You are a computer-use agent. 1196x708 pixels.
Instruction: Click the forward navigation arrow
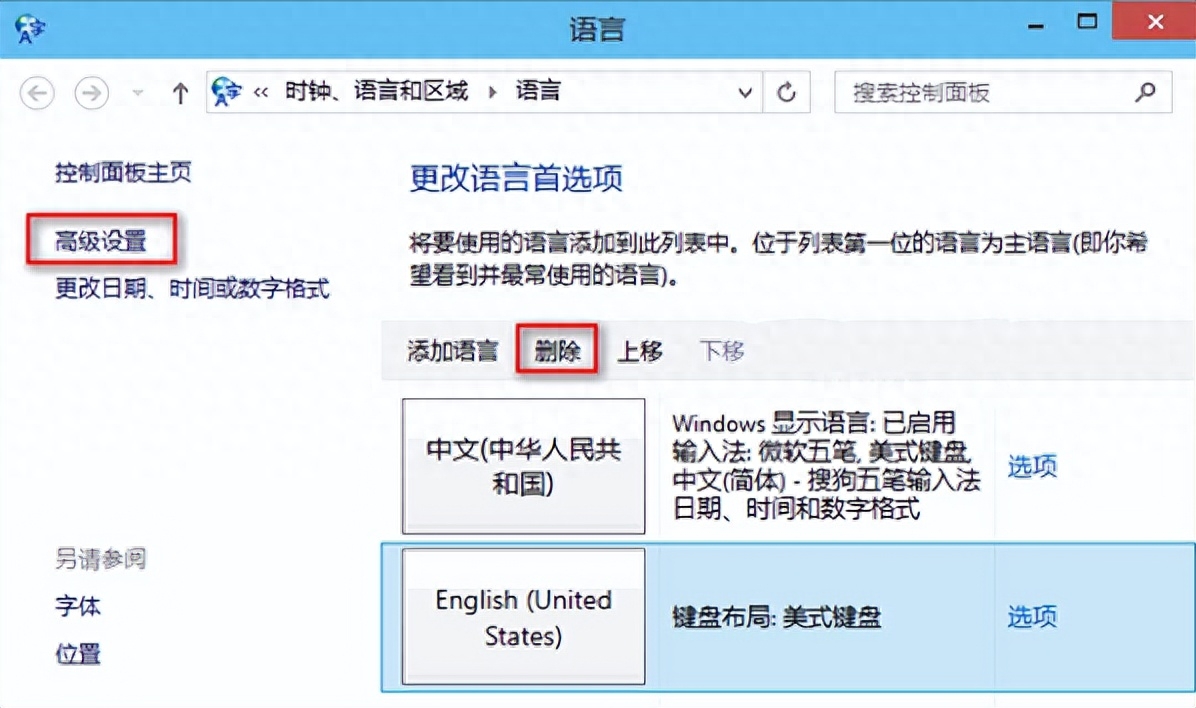point(91,92)
